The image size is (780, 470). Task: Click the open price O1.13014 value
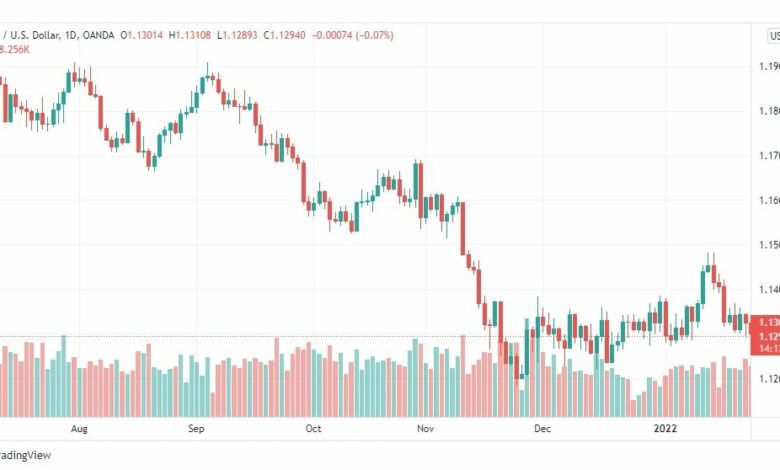142,35
